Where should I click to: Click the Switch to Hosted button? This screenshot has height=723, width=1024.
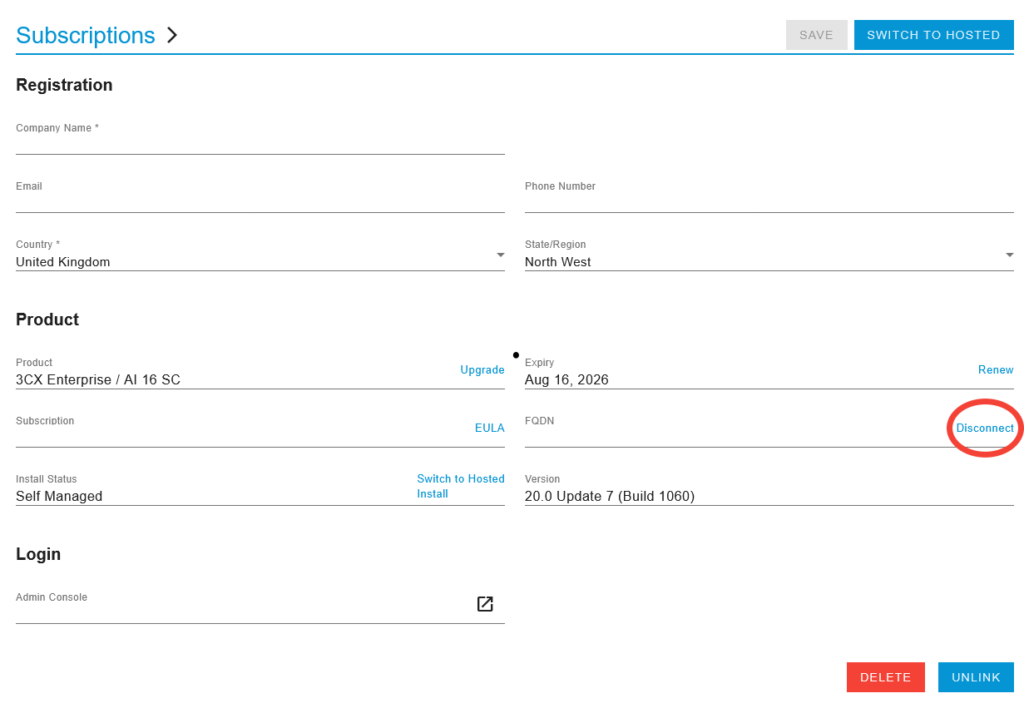coord(933,35)
